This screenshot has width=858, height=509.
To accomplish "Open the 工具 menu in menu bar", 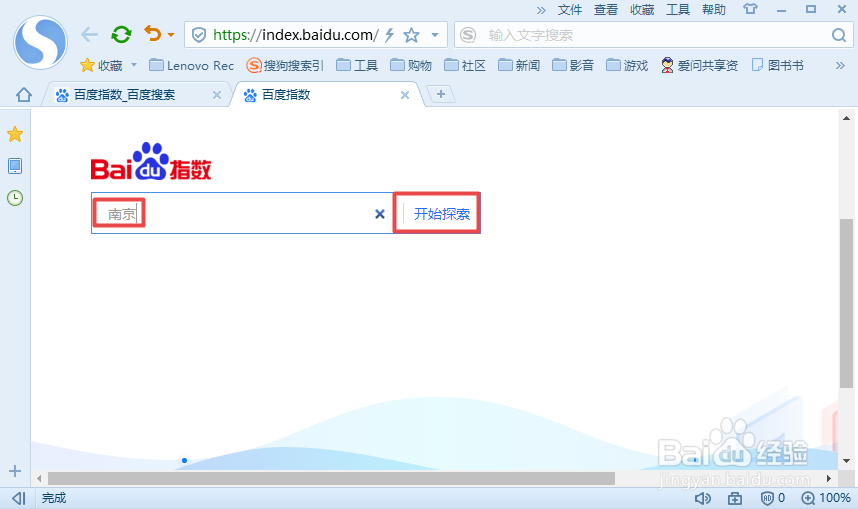I will pos(678,10).
